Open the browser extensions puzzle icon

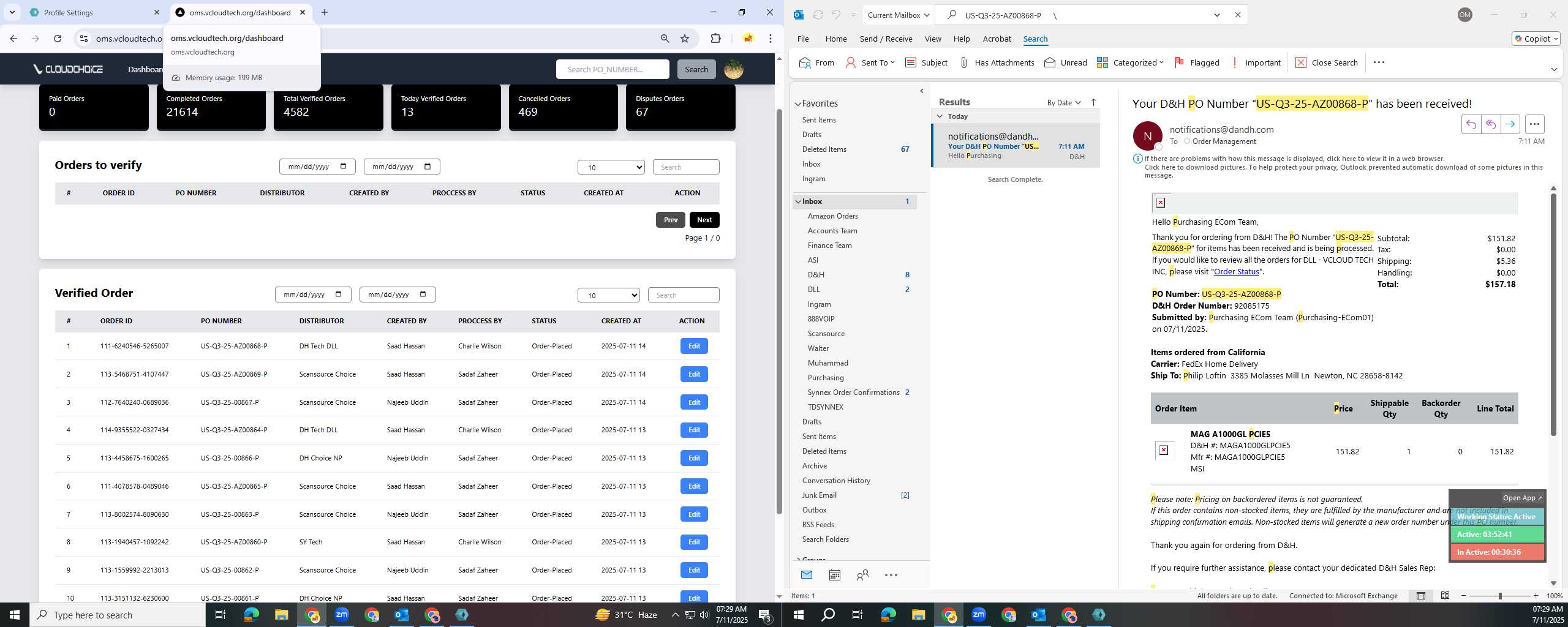(x=715, y=39)
